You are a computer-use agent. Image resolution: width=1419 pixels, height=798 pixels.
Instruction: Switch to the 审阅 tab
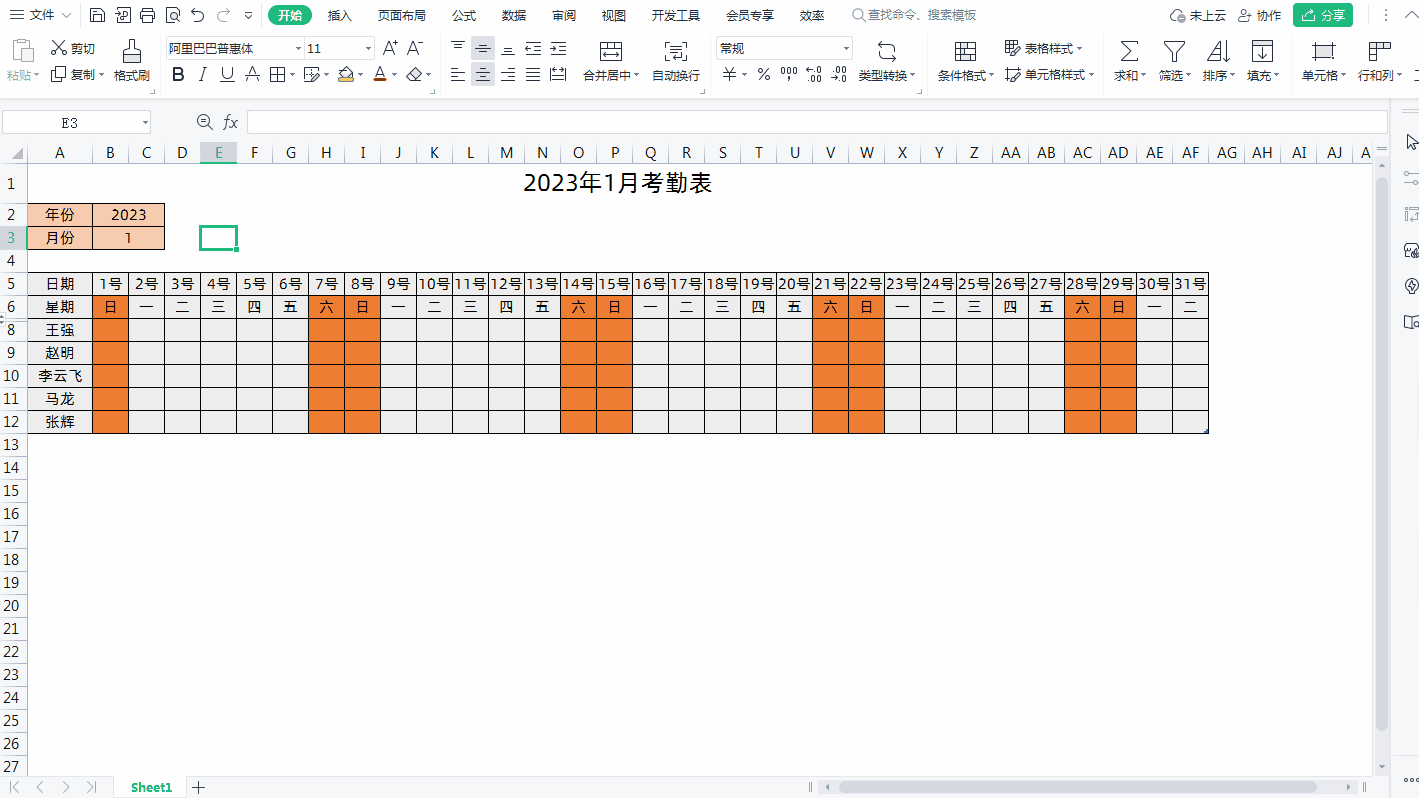click(564, 15)
